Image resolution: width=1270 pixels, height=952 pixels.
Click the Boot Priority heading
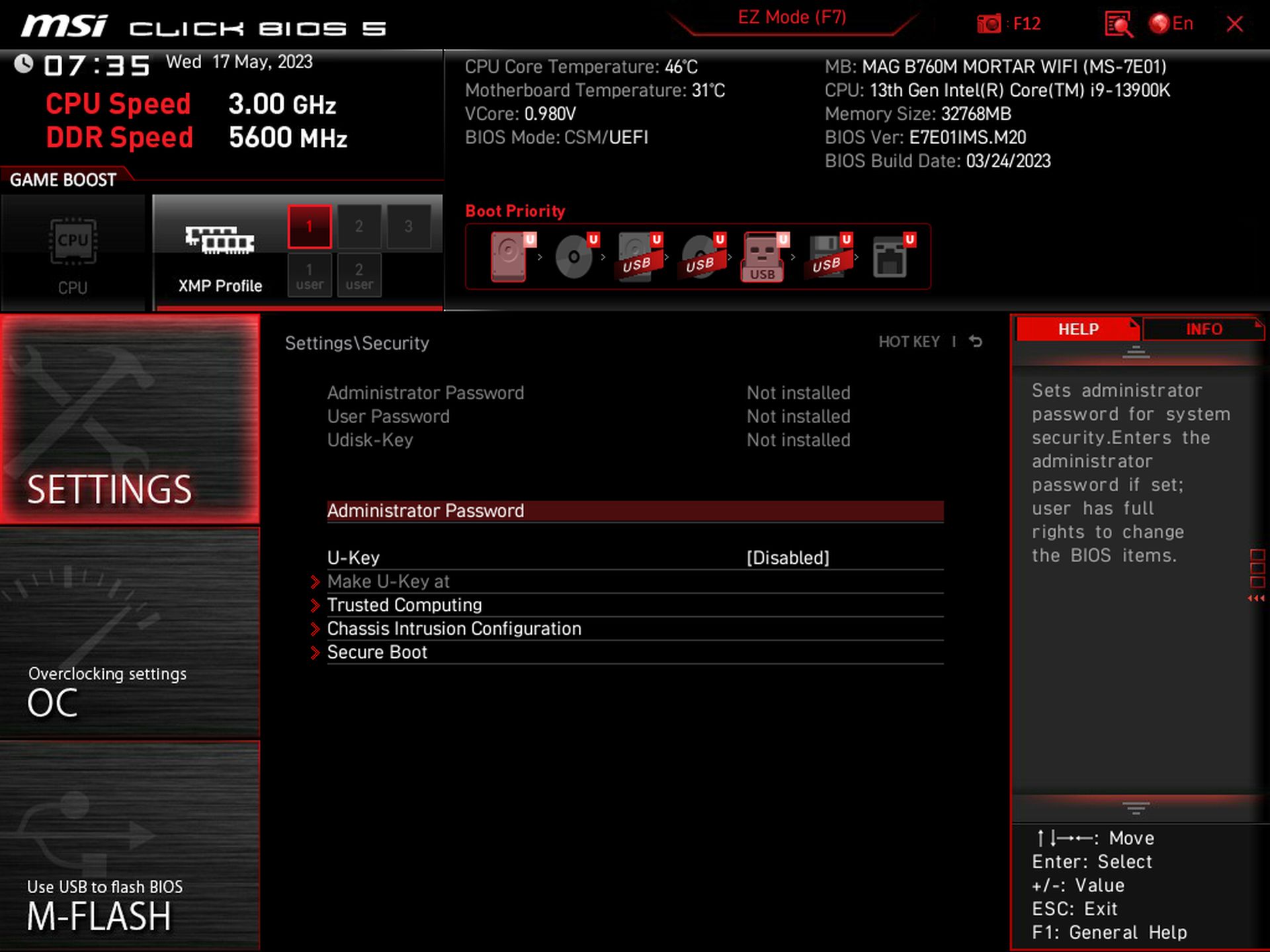(515, 211)
